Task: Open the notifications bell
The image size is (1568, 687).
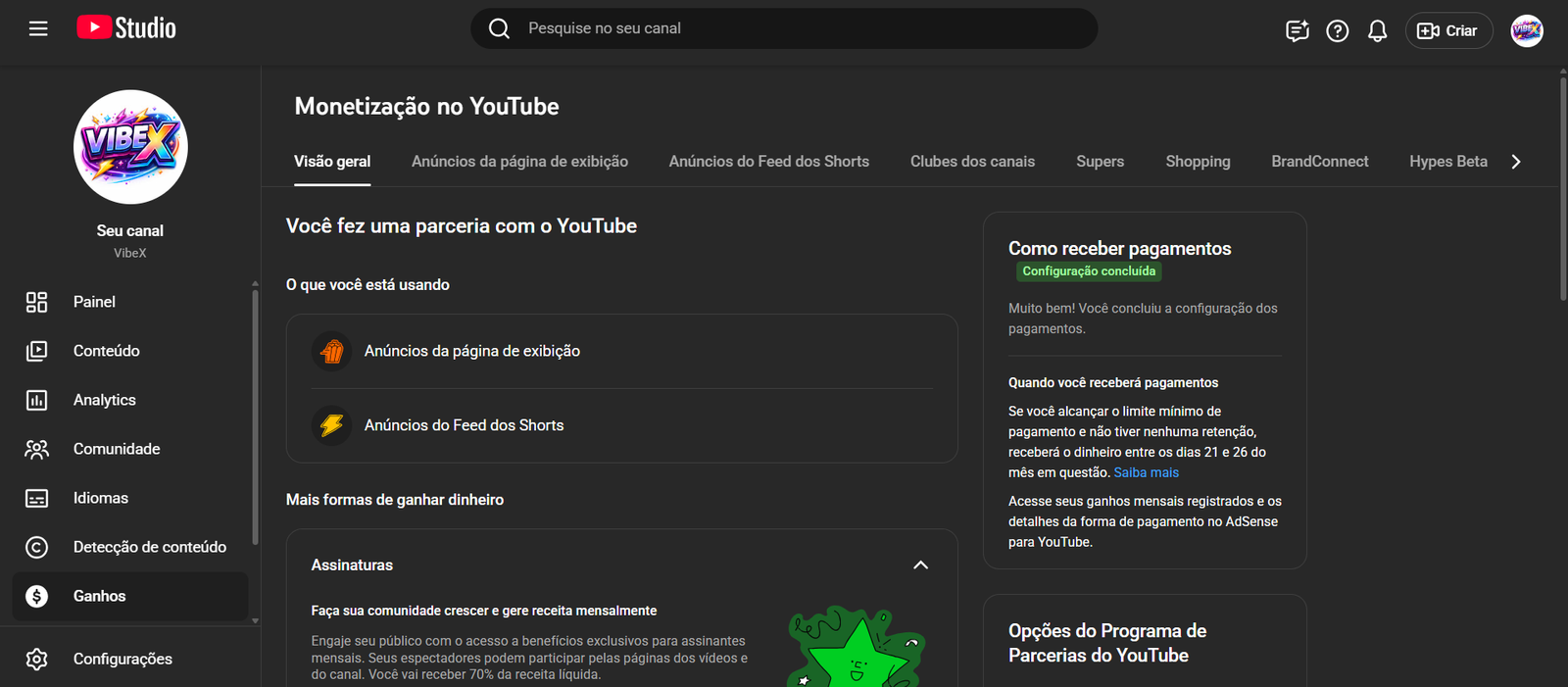Action: pyautogui.click(x=1378, y=31)
